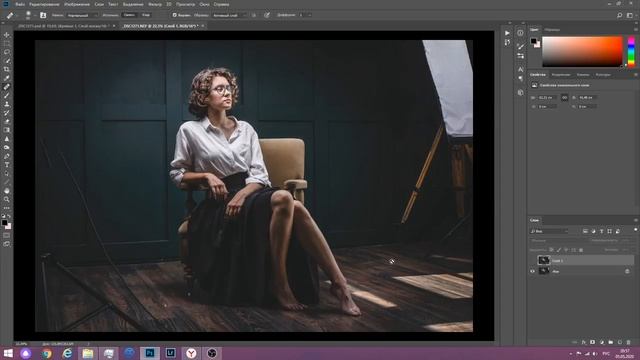The image size is (640, 360).
Task: Select the Hand tool
Action: (x=7, y=191)
